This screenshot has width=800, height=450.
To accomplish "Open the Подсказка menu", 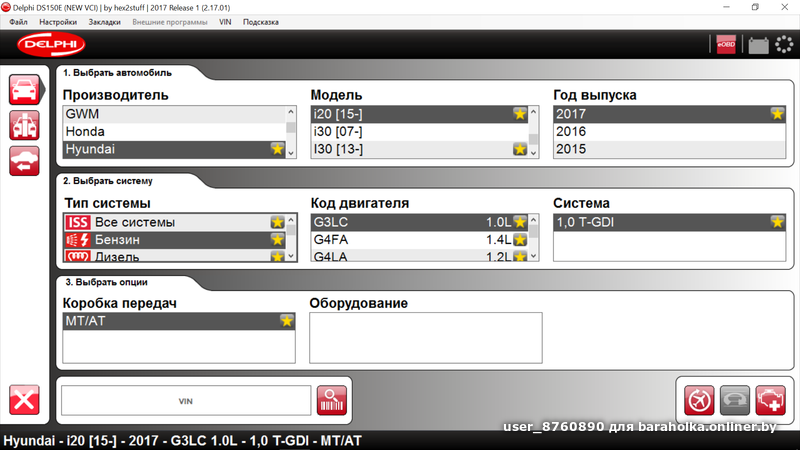I will [x=261, y=22].
